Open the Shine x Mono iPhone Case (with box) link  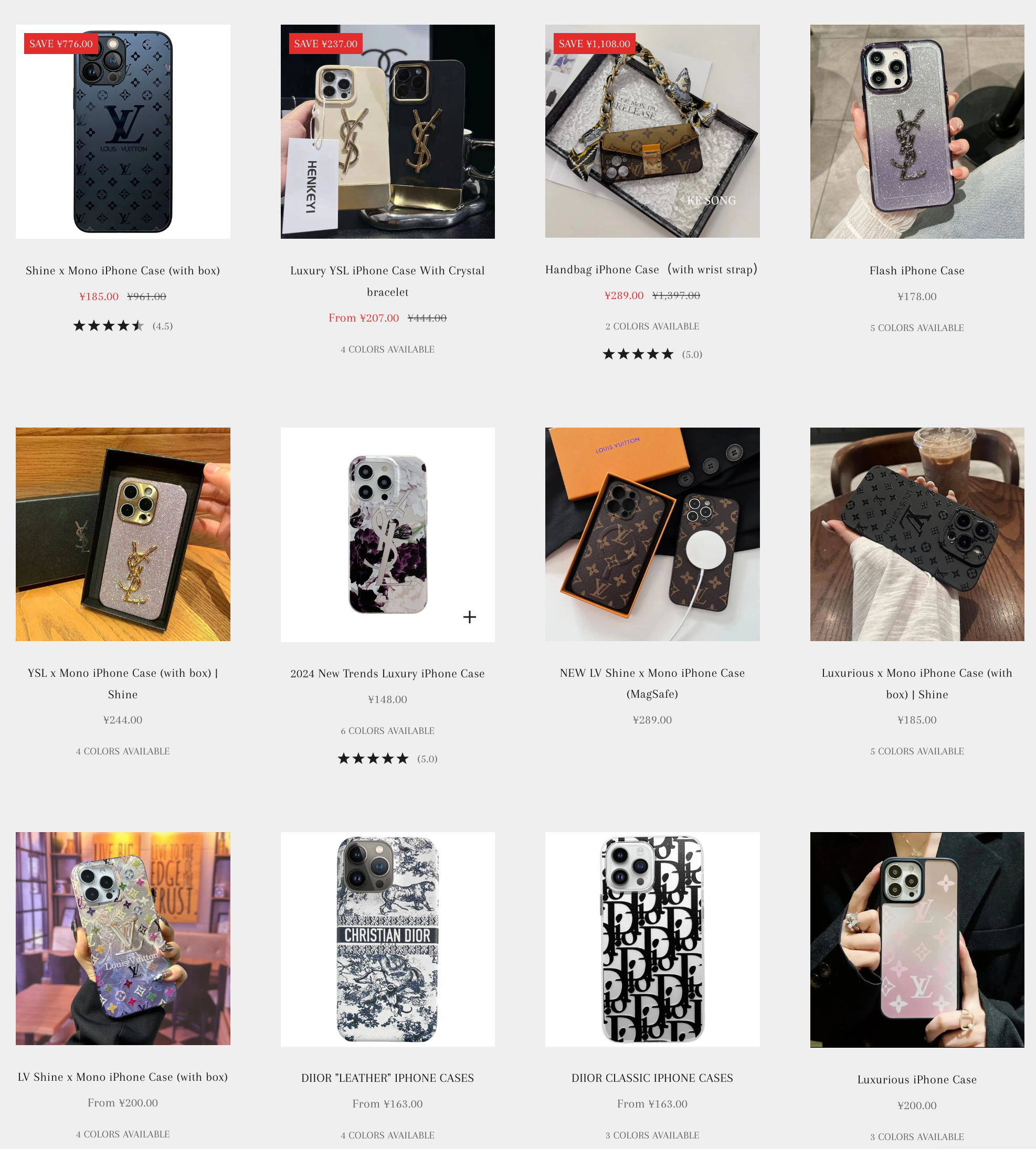pyautogui.click(x=123, y=271)
